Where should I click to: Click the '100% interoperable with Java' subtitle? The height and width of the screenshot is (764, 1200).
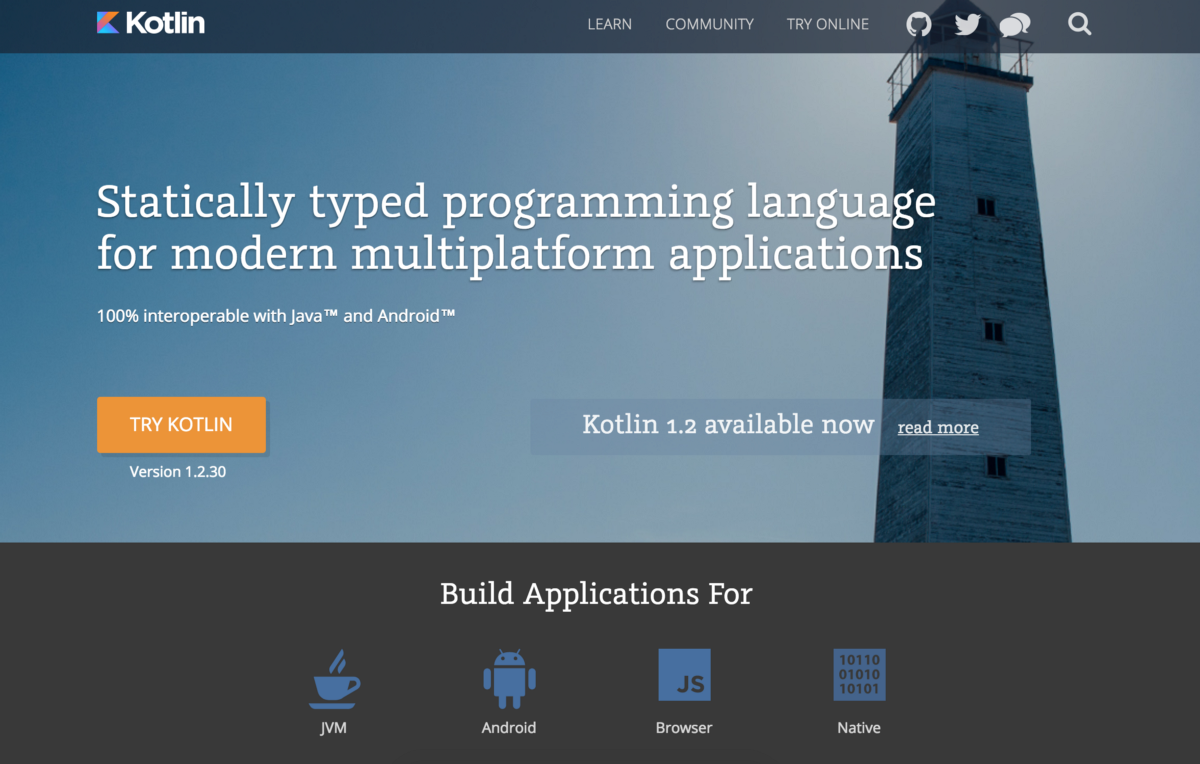pyautogui.click(x=276, y=316)
